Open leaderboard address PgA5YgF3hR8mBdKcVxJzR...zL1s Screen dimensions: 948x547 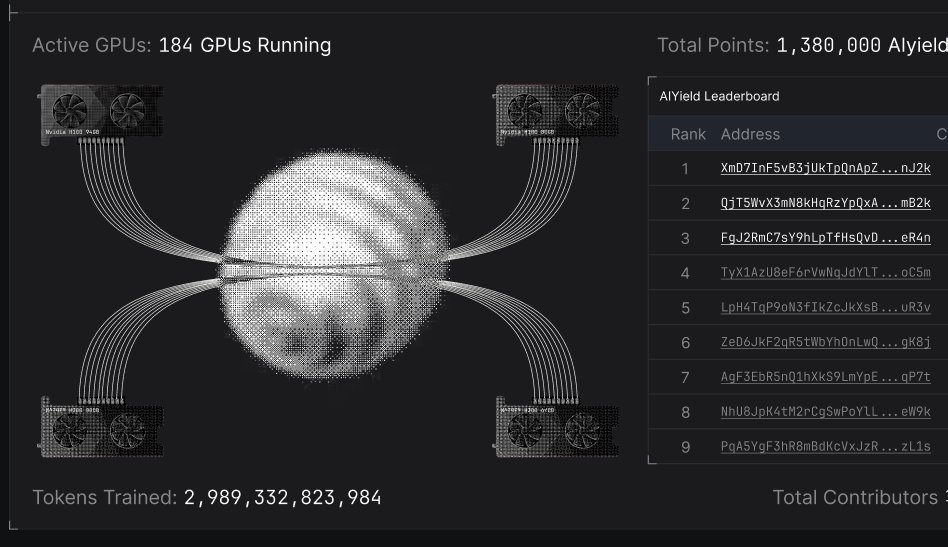[x=825, y=447]
